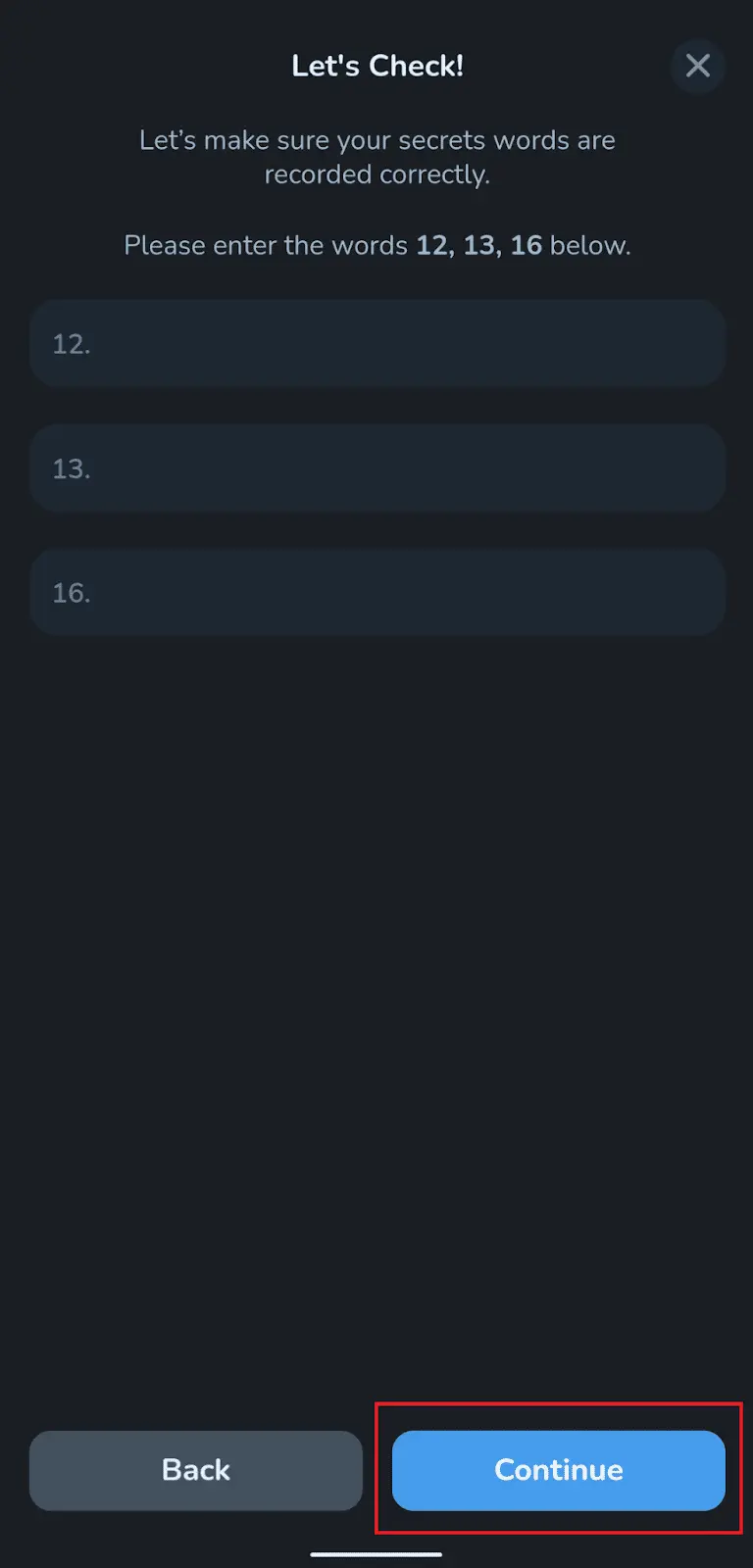Tap the word 12 input field

click(x=377, y=344)
